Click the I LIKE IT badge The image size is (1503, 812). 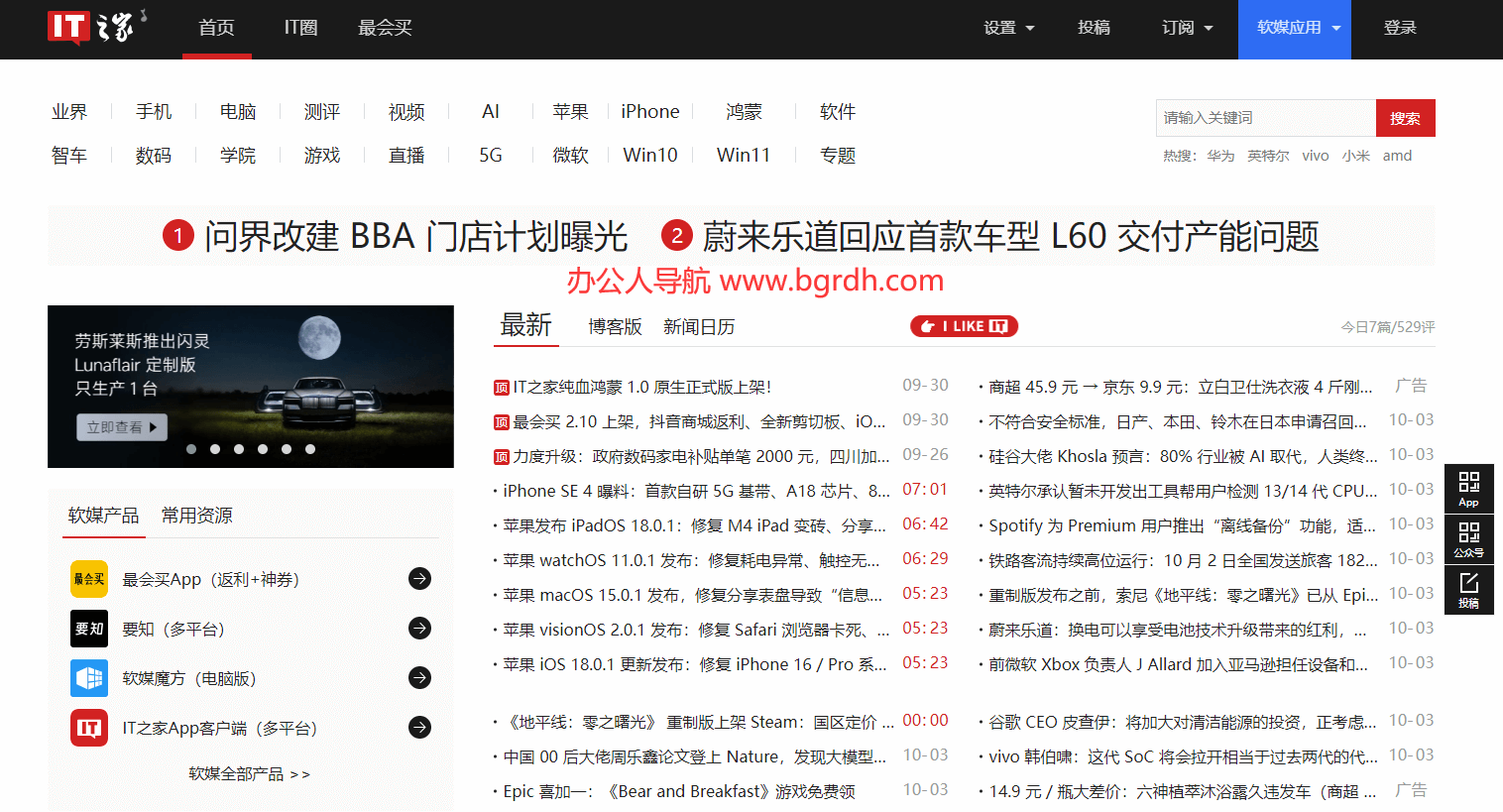tap(965, 326)
